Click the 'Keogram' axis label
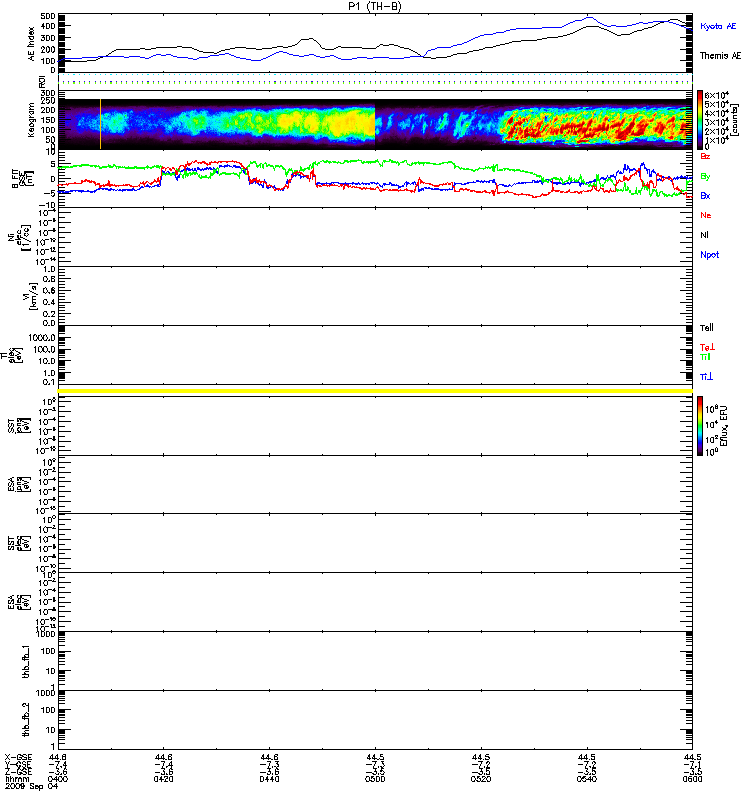 [x=31, y=120]
